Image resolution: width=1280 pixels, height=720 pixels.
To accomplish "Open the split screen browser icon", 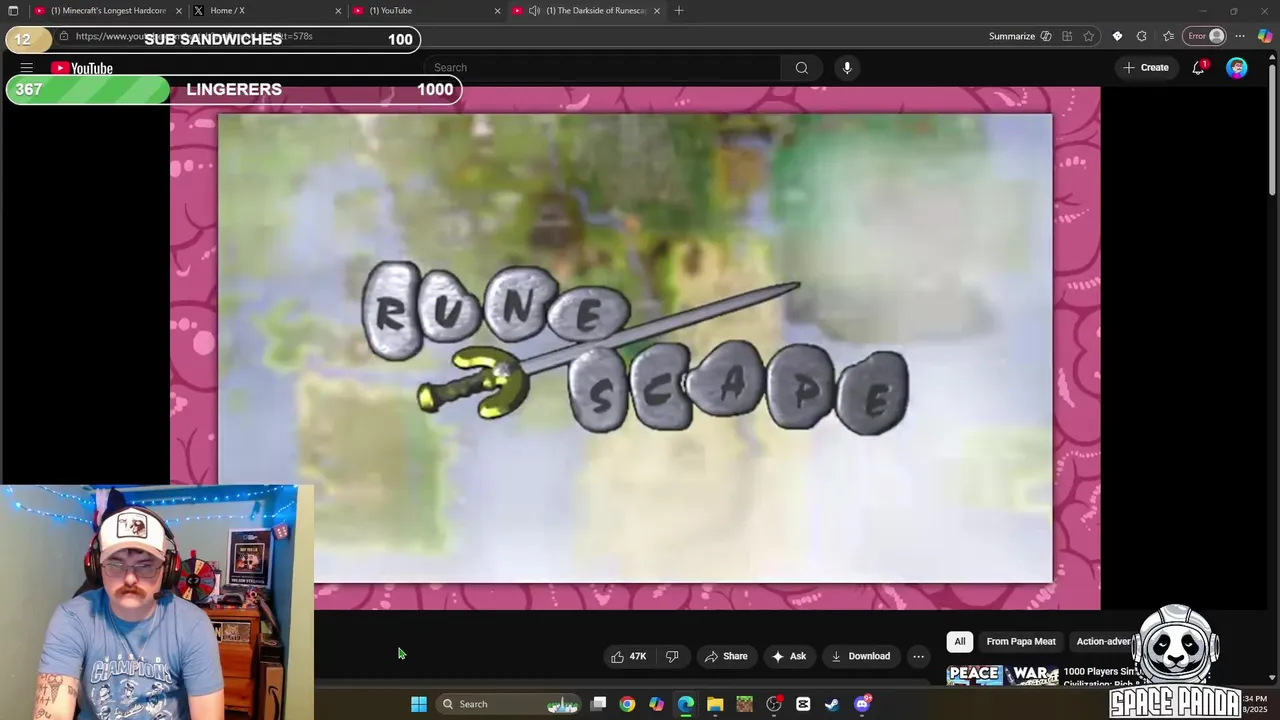I will tap(1067, 36).
